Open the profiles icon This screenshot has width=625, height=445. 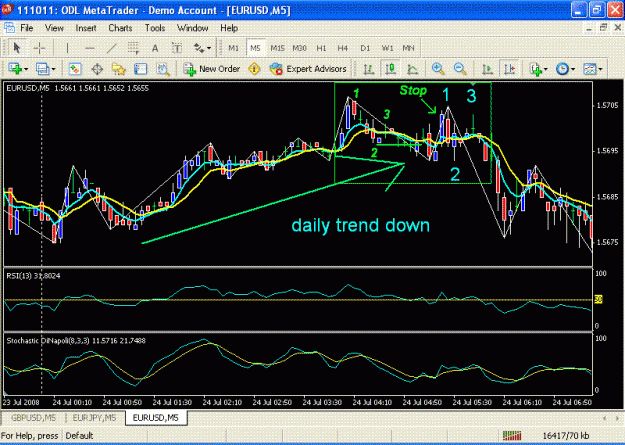pyautogui.click(x=42, y=69)
